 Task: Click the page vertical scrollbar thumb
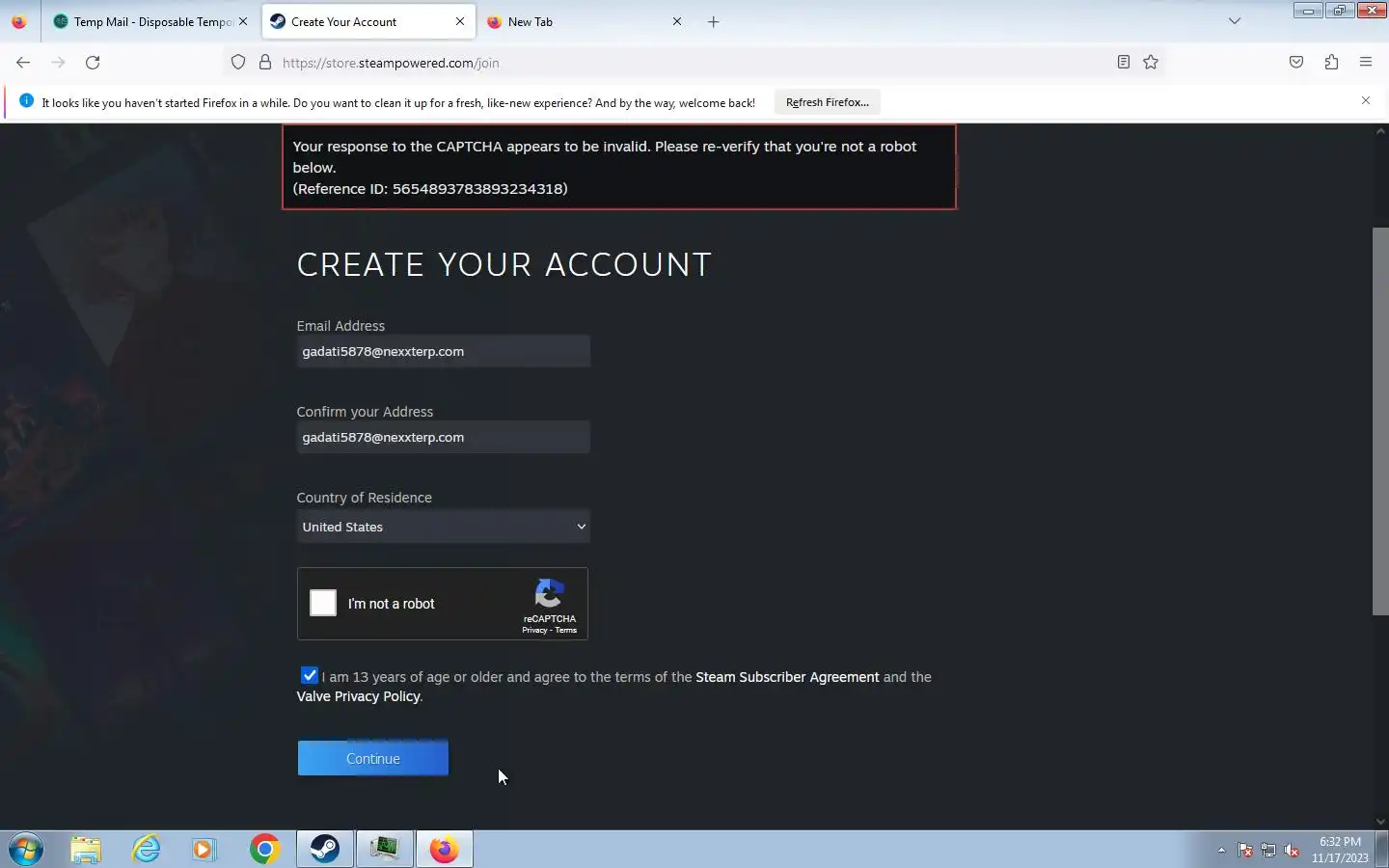1380,421
